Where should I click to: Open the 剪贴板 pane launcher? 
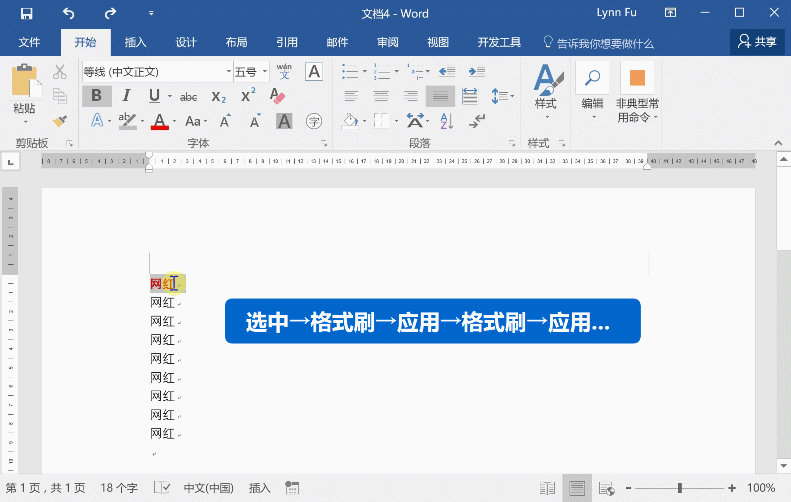[x=70, y=143]
